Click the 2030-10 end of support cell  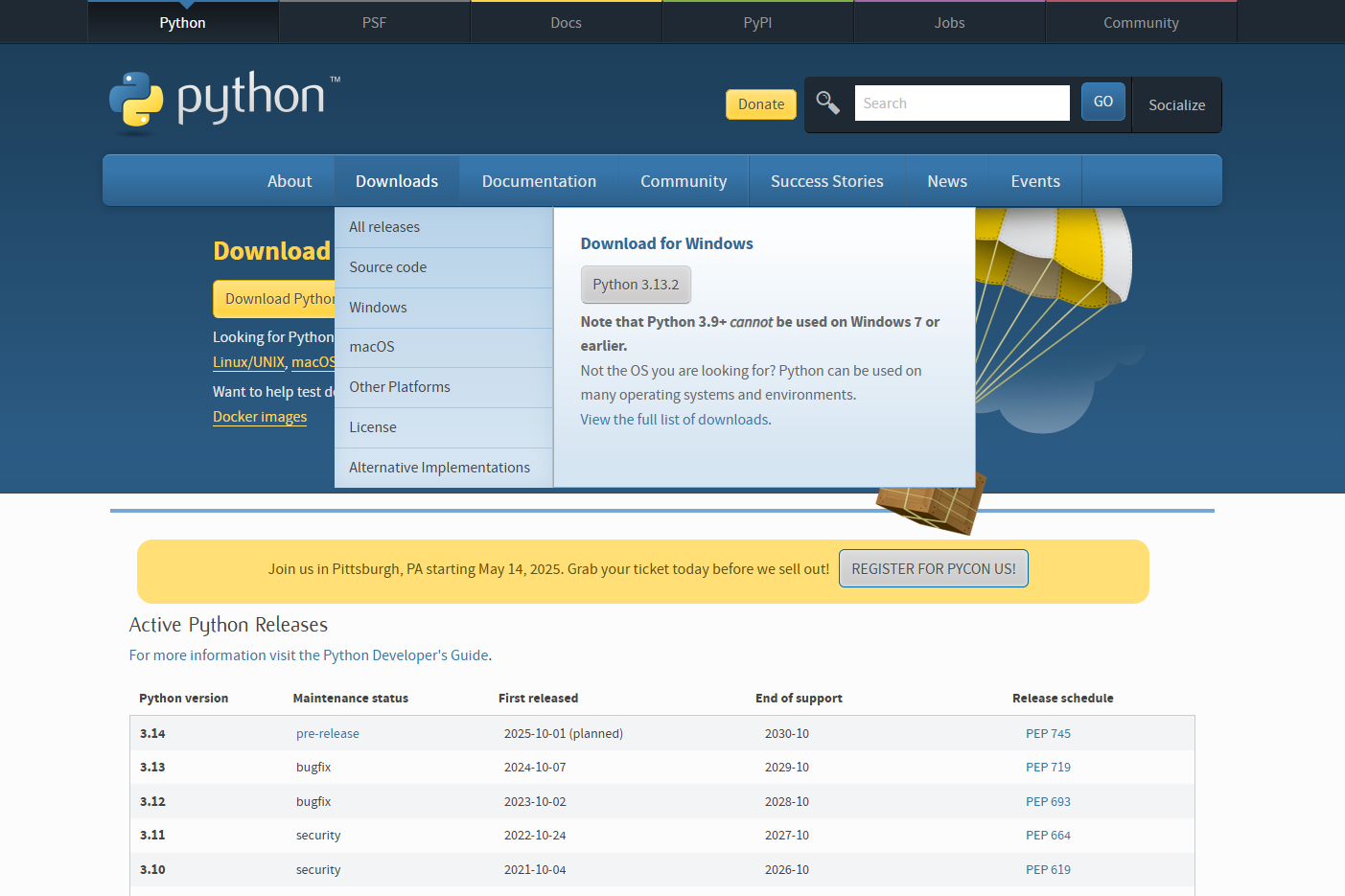pos(787,734)
